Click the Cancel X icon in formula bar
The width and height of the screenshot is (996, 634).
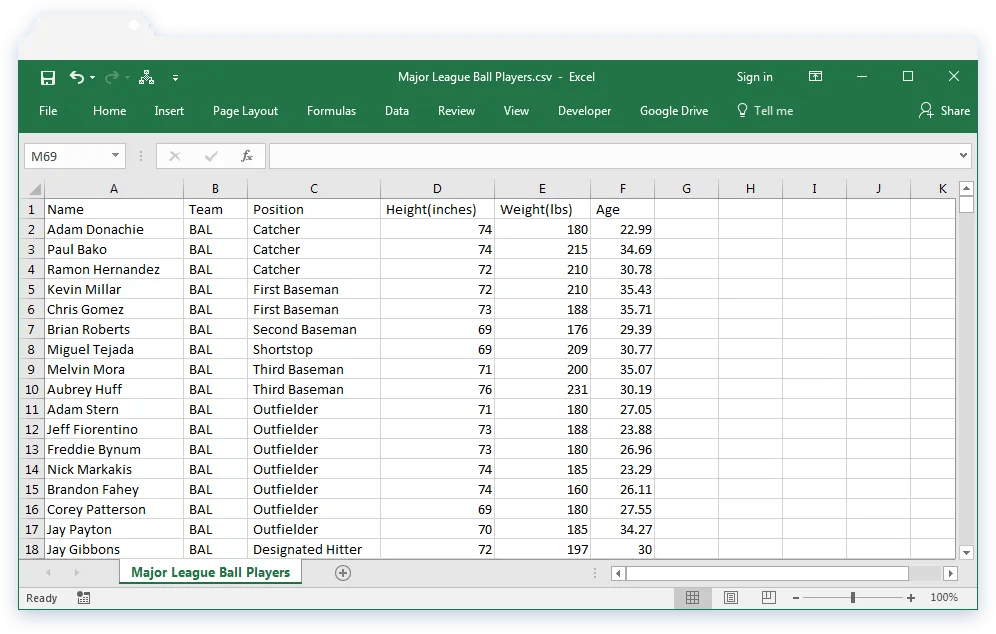point(175,156)
